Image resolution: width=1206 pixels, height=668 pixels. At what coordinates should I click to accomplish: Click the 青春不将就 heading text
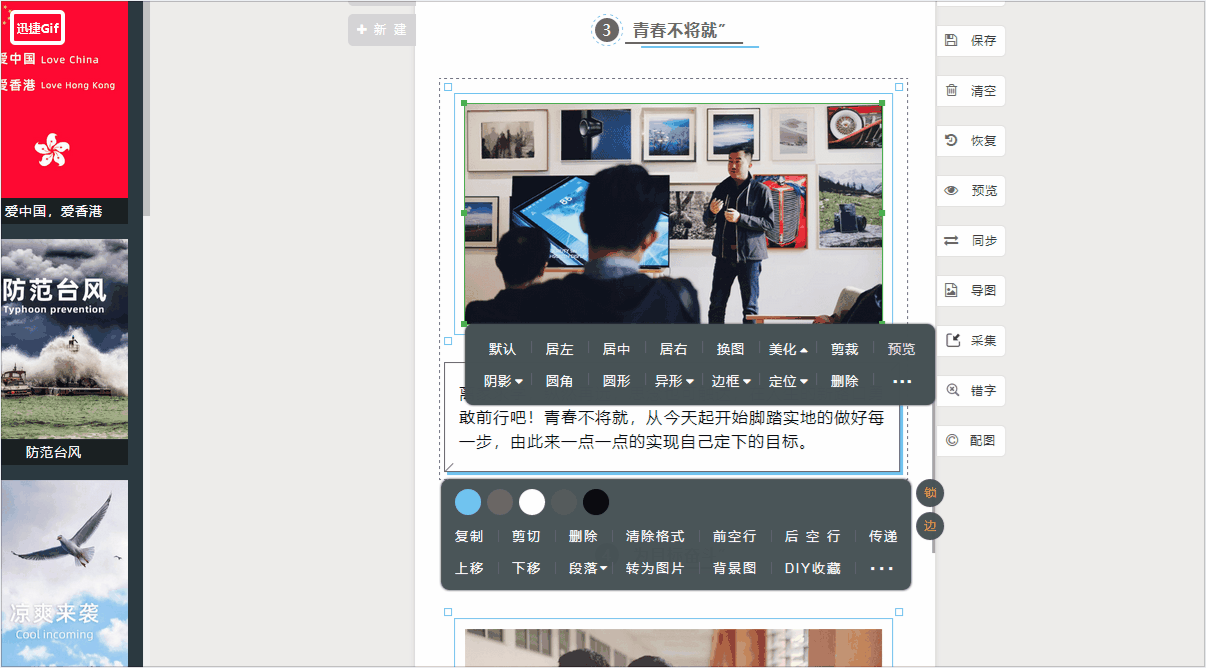click(x=679, y=30)
